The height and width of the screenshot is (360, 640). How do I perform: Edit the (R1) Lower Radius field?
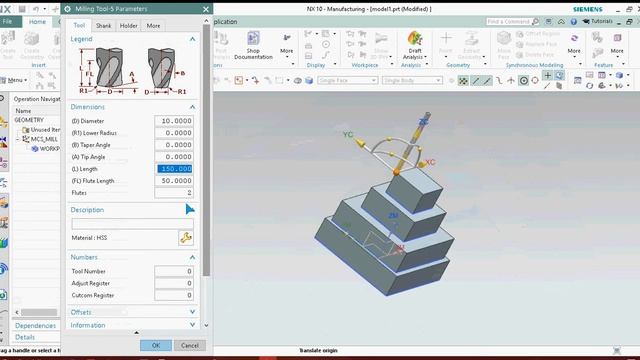click(x=174, y=133)
